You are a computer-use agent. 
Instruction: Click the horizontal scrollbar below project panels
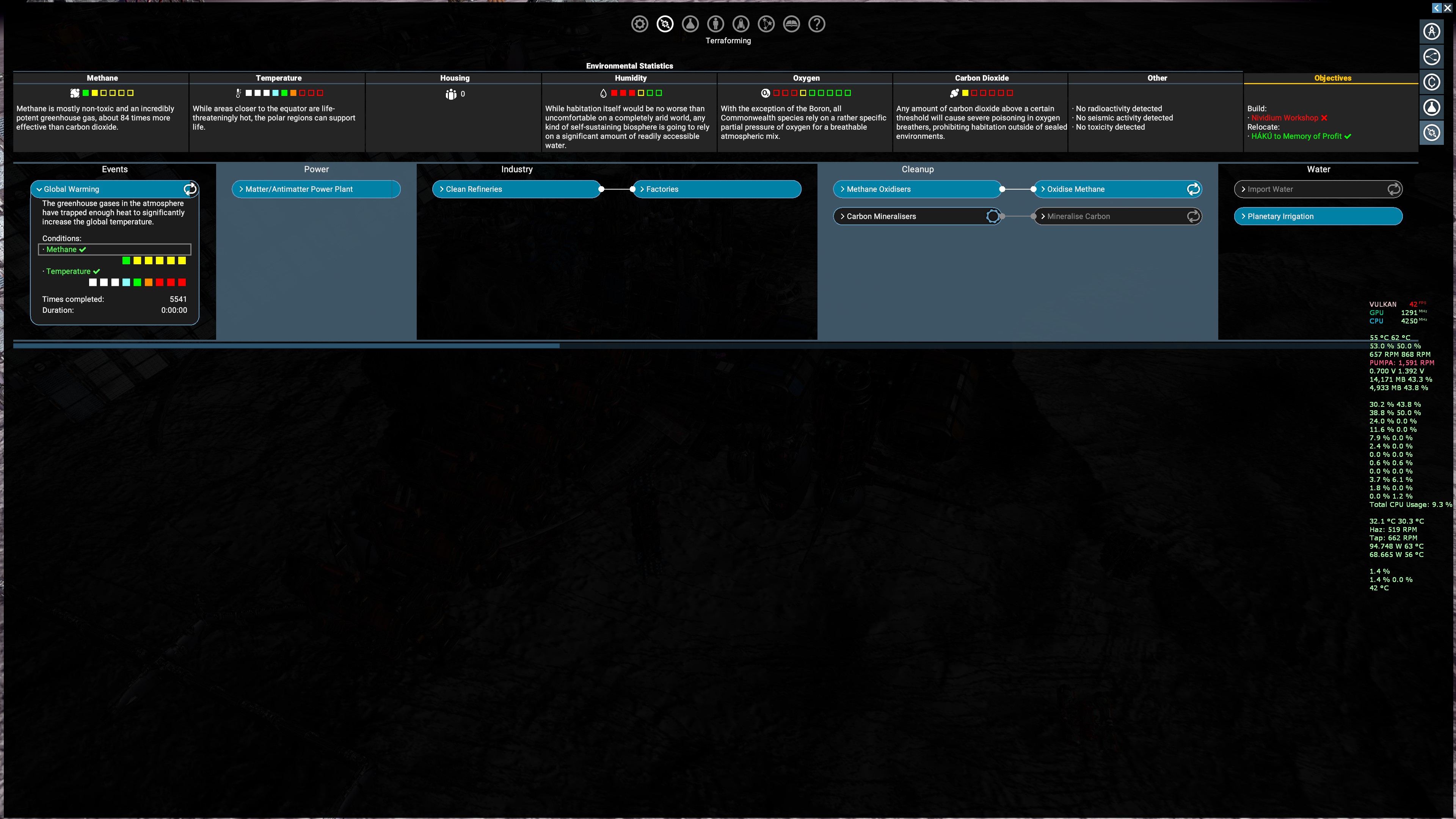[286, 345]
